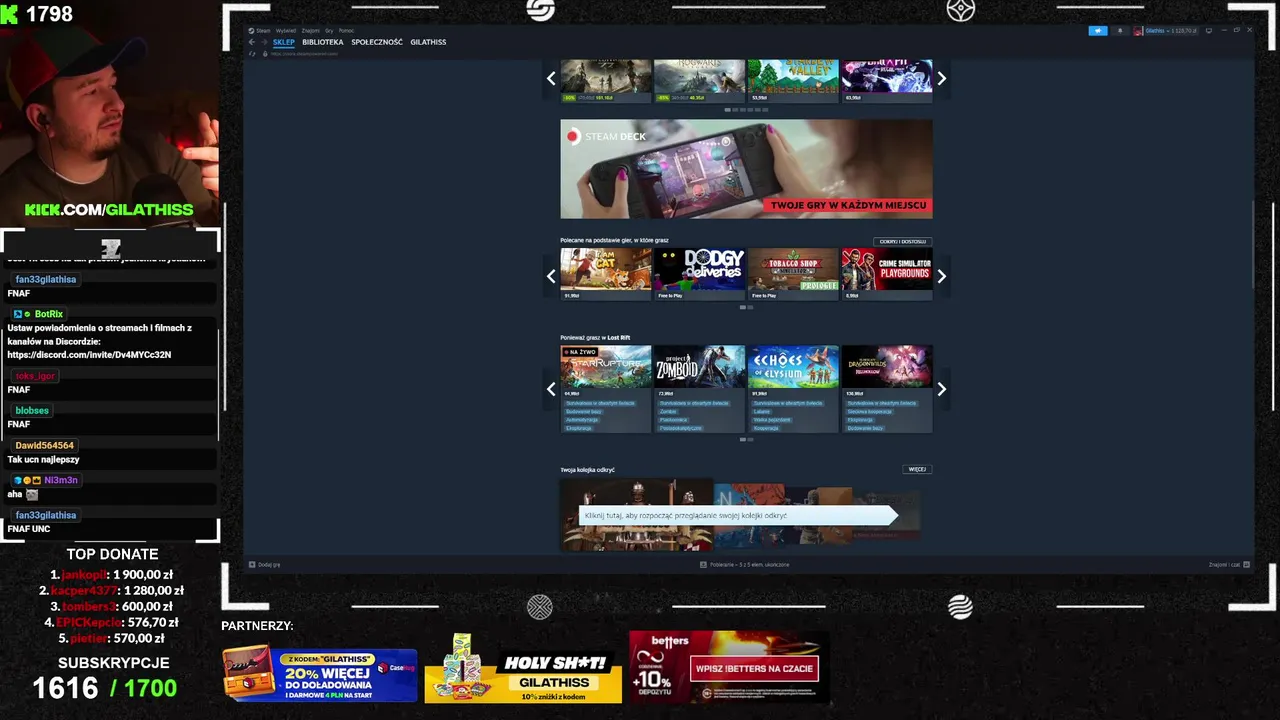The height and width of the screenshot is (720, 1280).
Task: Open the BIBLIOTEKA tab
Action: pyautogui.click(x=322, y=42)
